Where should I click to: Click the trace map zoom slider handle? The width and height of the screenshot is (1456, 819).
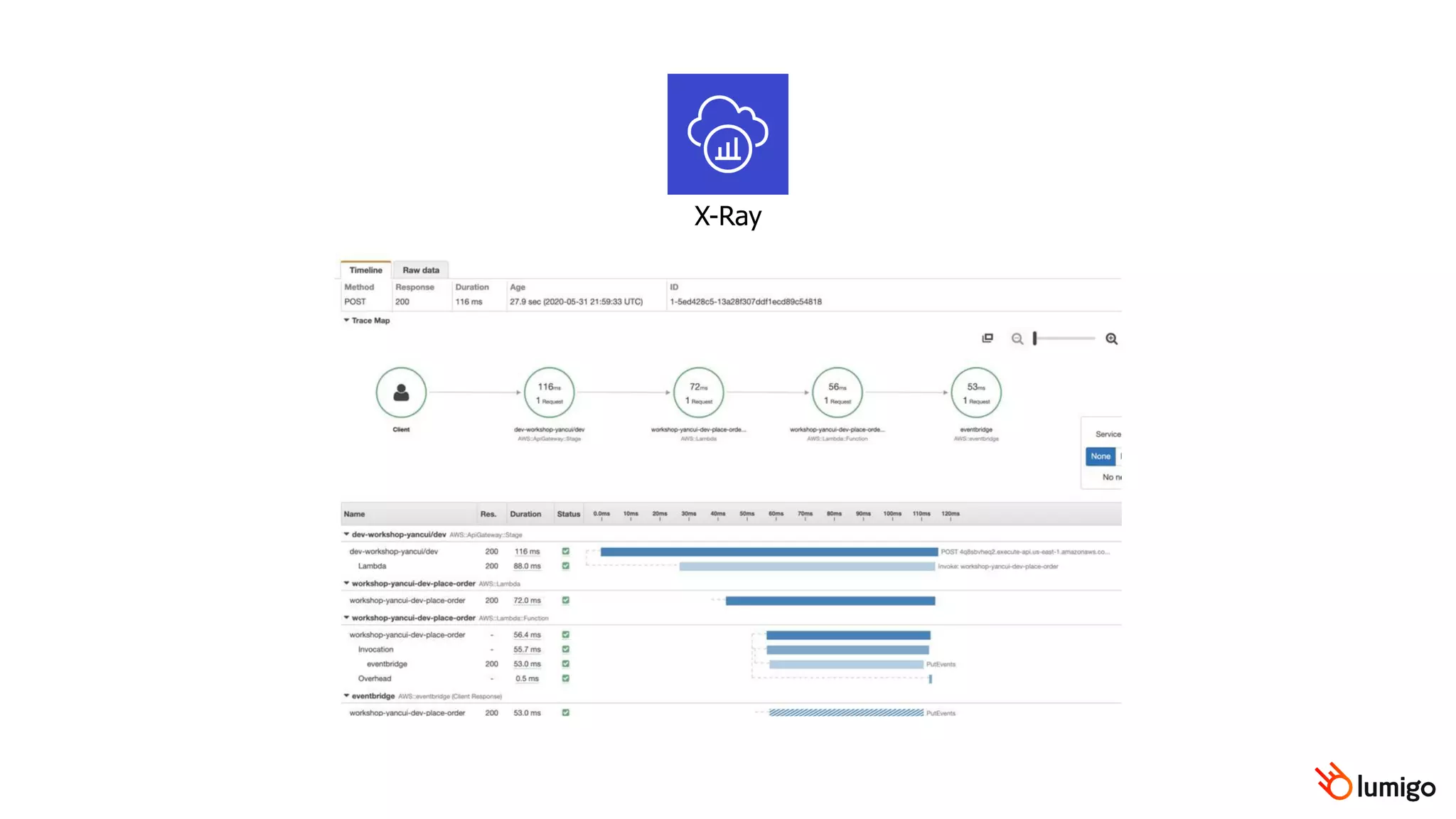click(1035, 338)
